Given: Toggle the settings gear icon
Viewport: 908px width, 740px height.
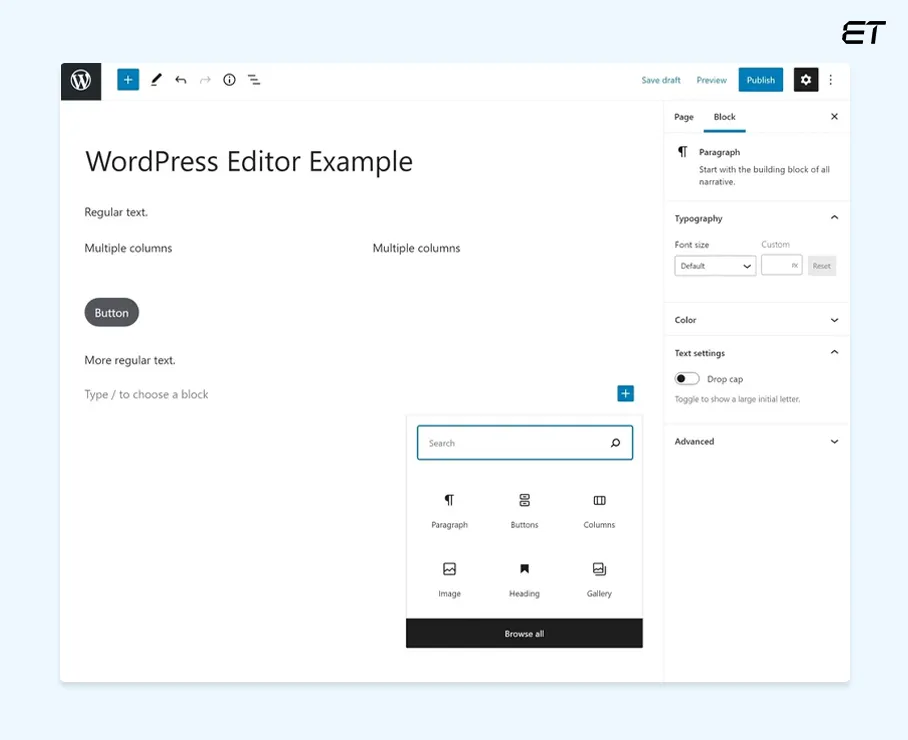Looking at the screenshot, I should (806, 80).
